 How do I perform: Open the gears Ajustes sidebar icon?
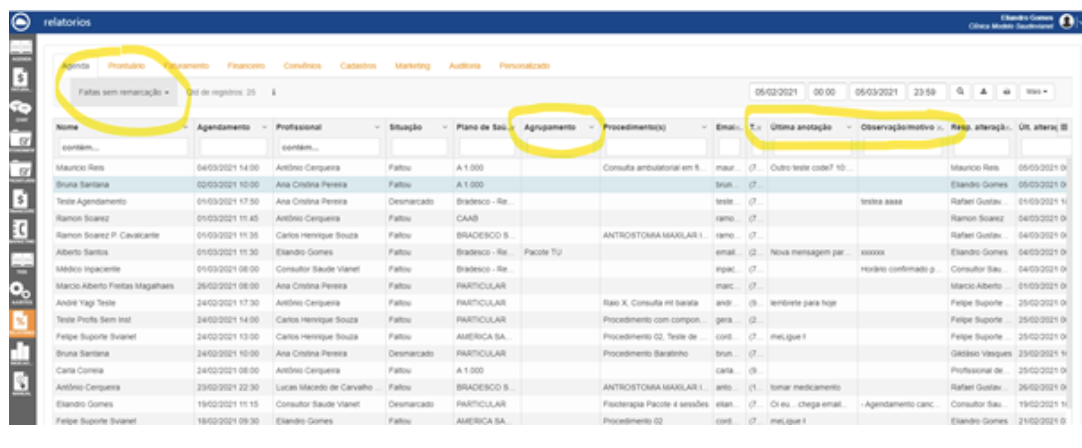[x=21, y=291]
